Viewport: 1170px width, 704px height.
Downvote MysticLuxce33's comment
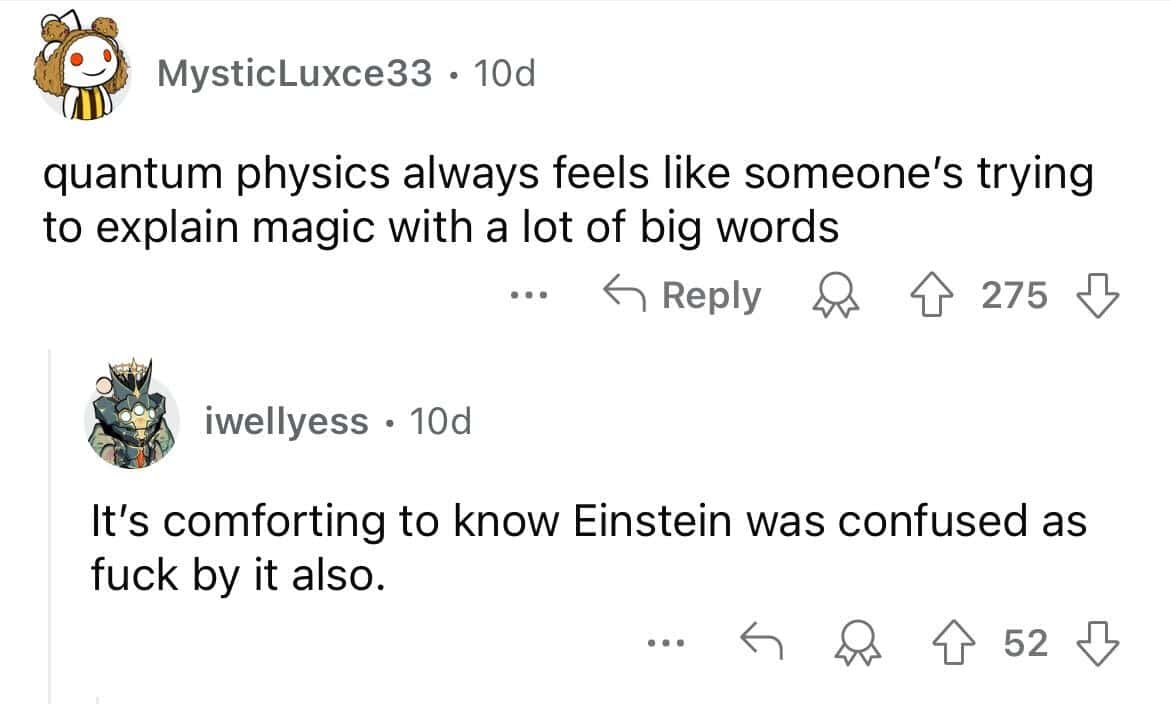[1098, 296]
